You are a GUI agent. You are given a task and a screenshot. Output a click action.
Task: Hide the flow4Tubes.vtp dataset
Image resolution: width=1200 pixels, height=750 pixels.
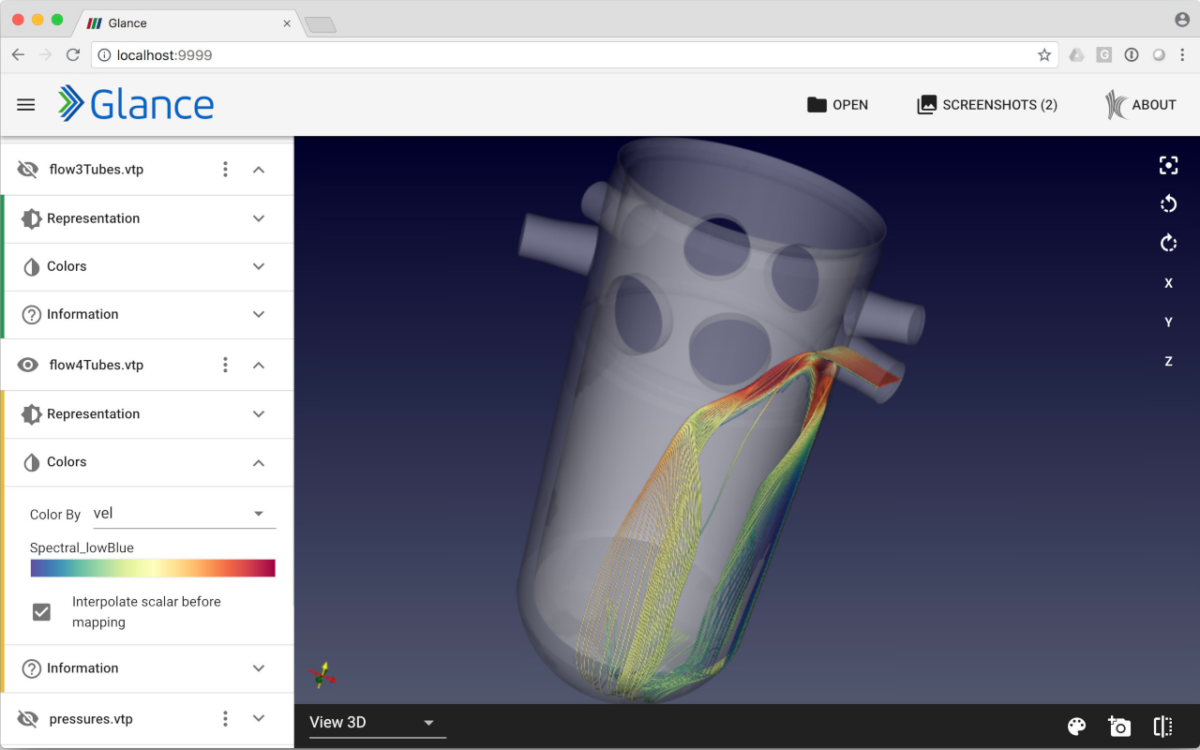[28, 366]
